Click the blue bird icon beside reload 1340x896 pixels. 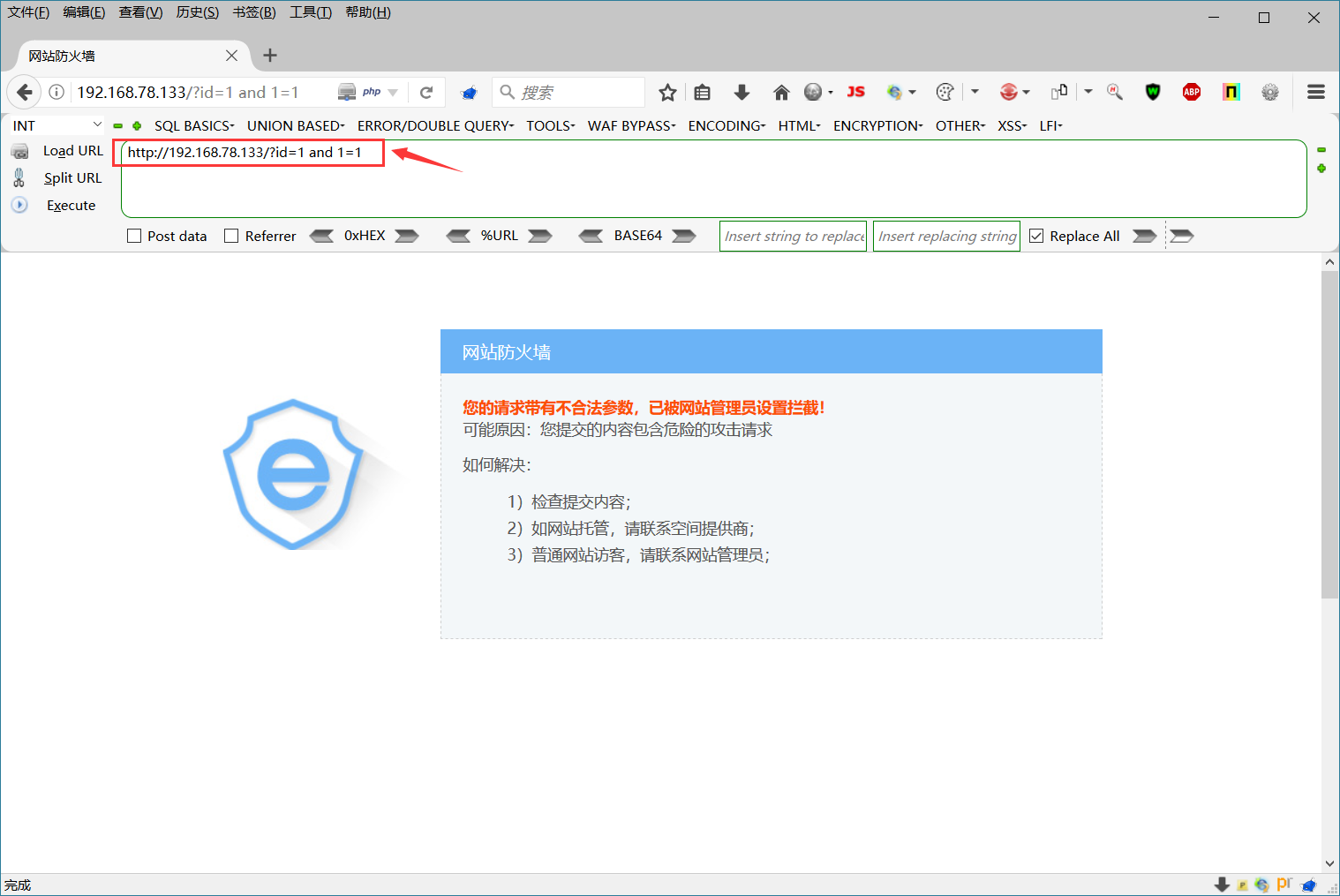470,92
